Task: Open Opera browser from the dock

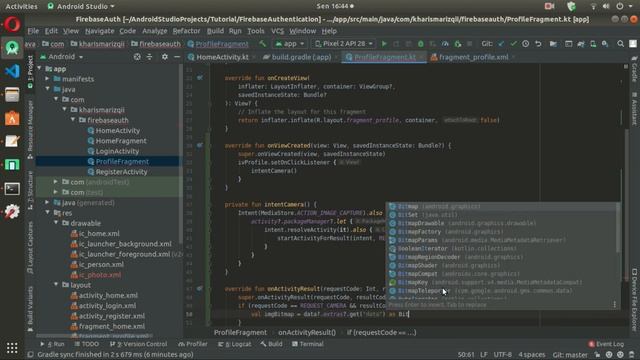Action: [x=12, y=24]
